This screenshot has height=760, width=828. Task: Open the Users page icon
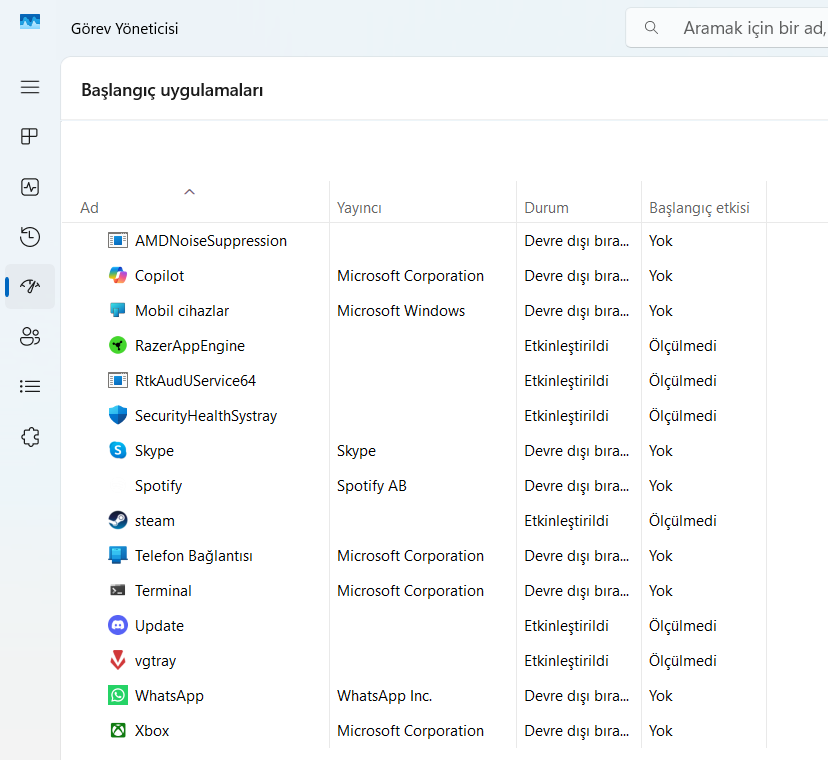(30, 337)
